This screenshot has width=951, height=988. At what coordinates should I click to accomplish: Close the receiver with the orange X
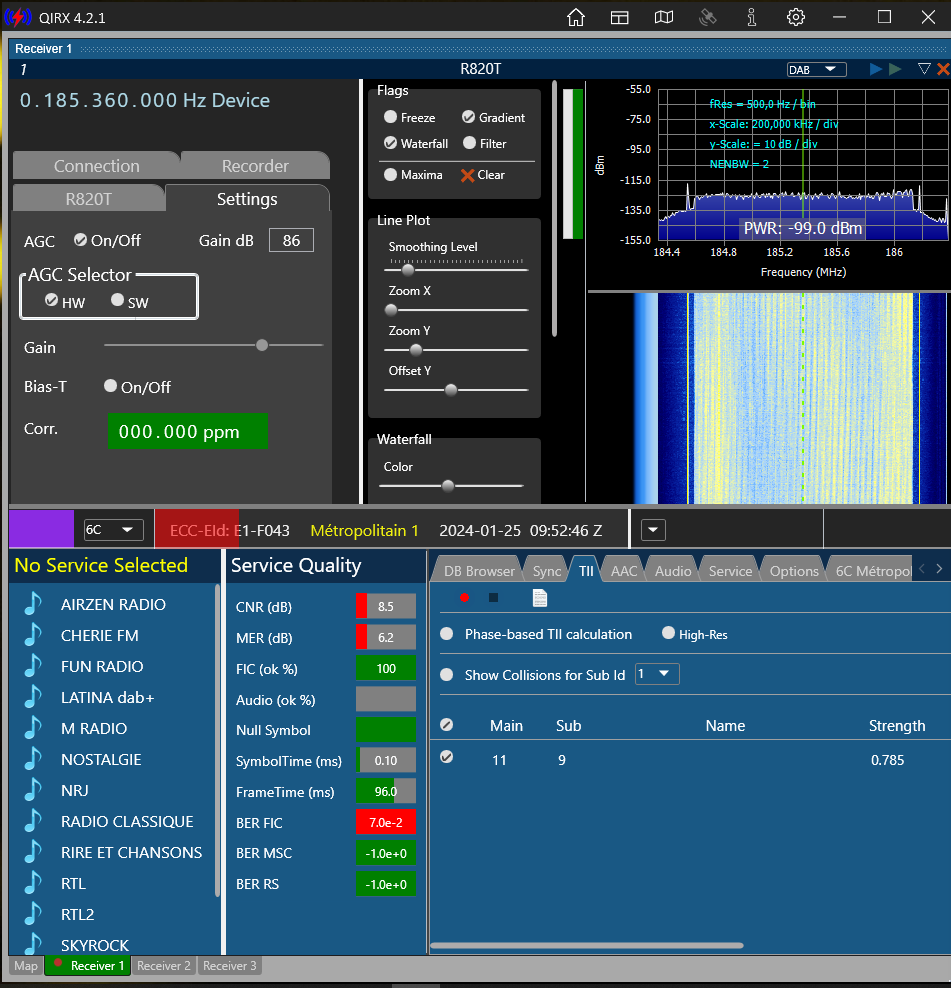coord(943,69)
